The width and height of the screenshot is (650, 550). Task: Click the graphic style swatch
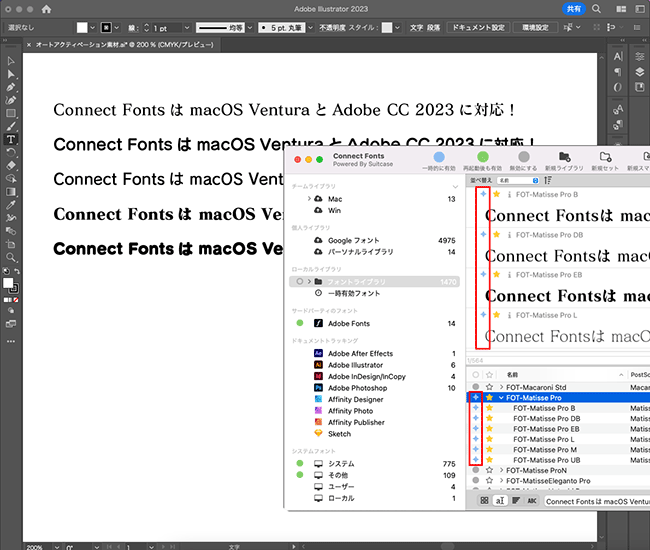click(387, 28)
